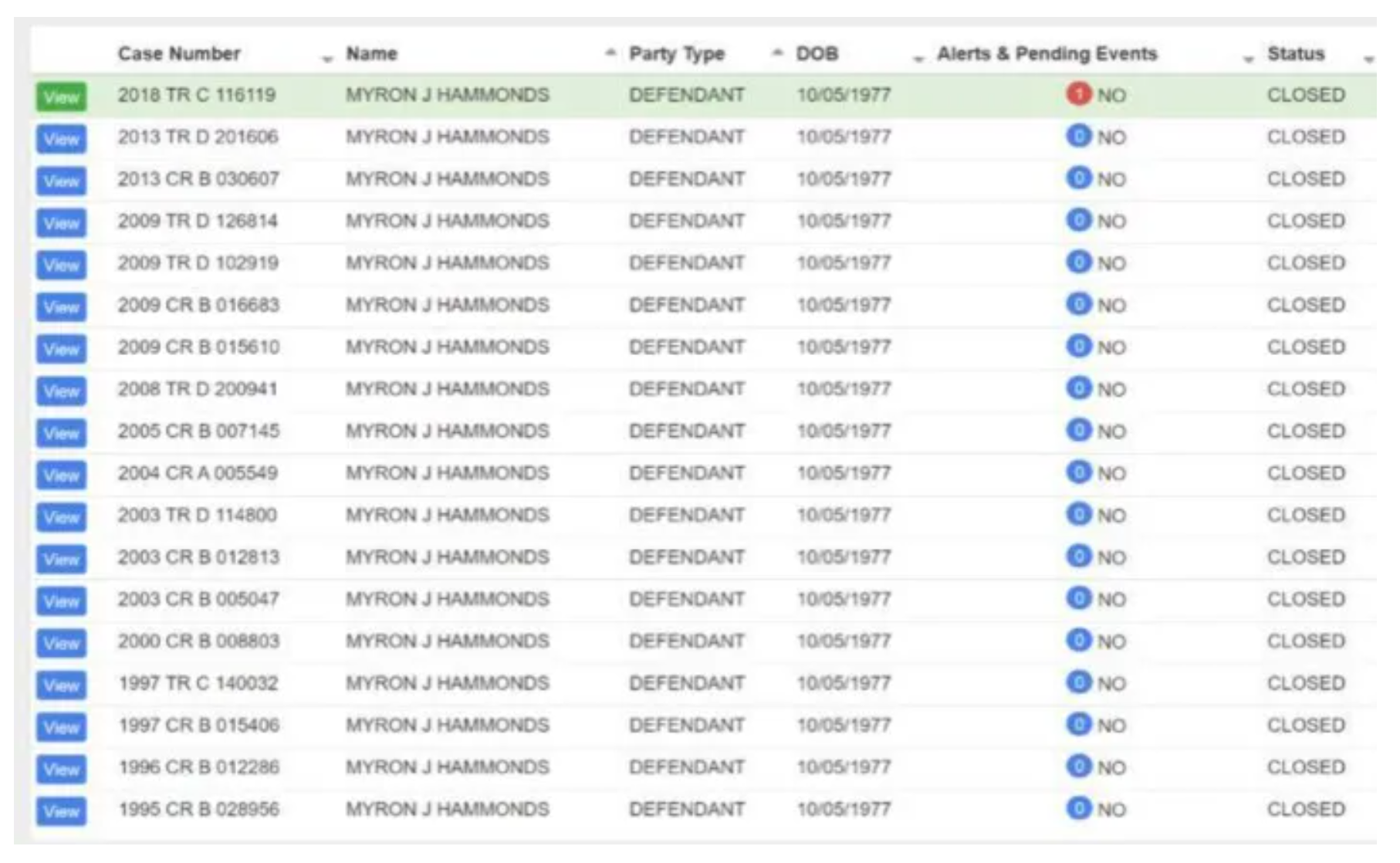Click blue alert badge for case 1995 CR B 028956
The image size is (1400, 863).
[1079, 807]
